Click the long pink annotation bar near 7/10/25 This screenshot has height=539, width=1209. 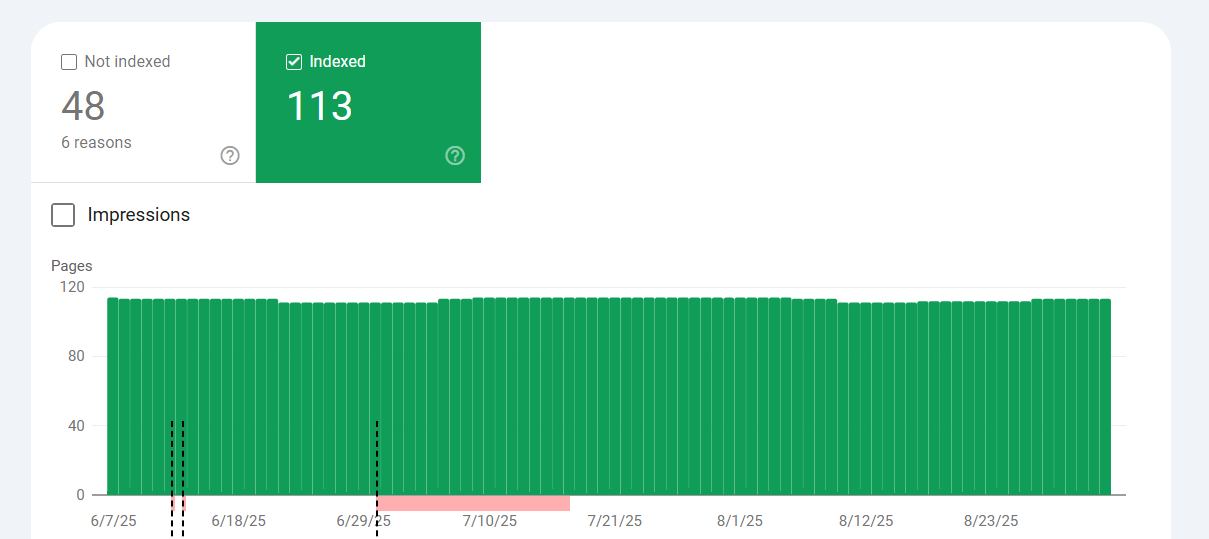(x=473, y=503)
